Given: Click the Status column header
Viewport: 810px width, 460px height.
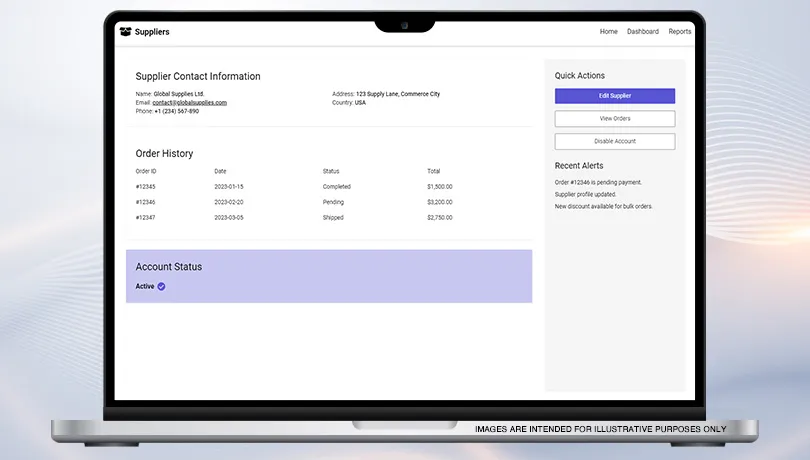Looking at the screenshot, I should point(331,171).
